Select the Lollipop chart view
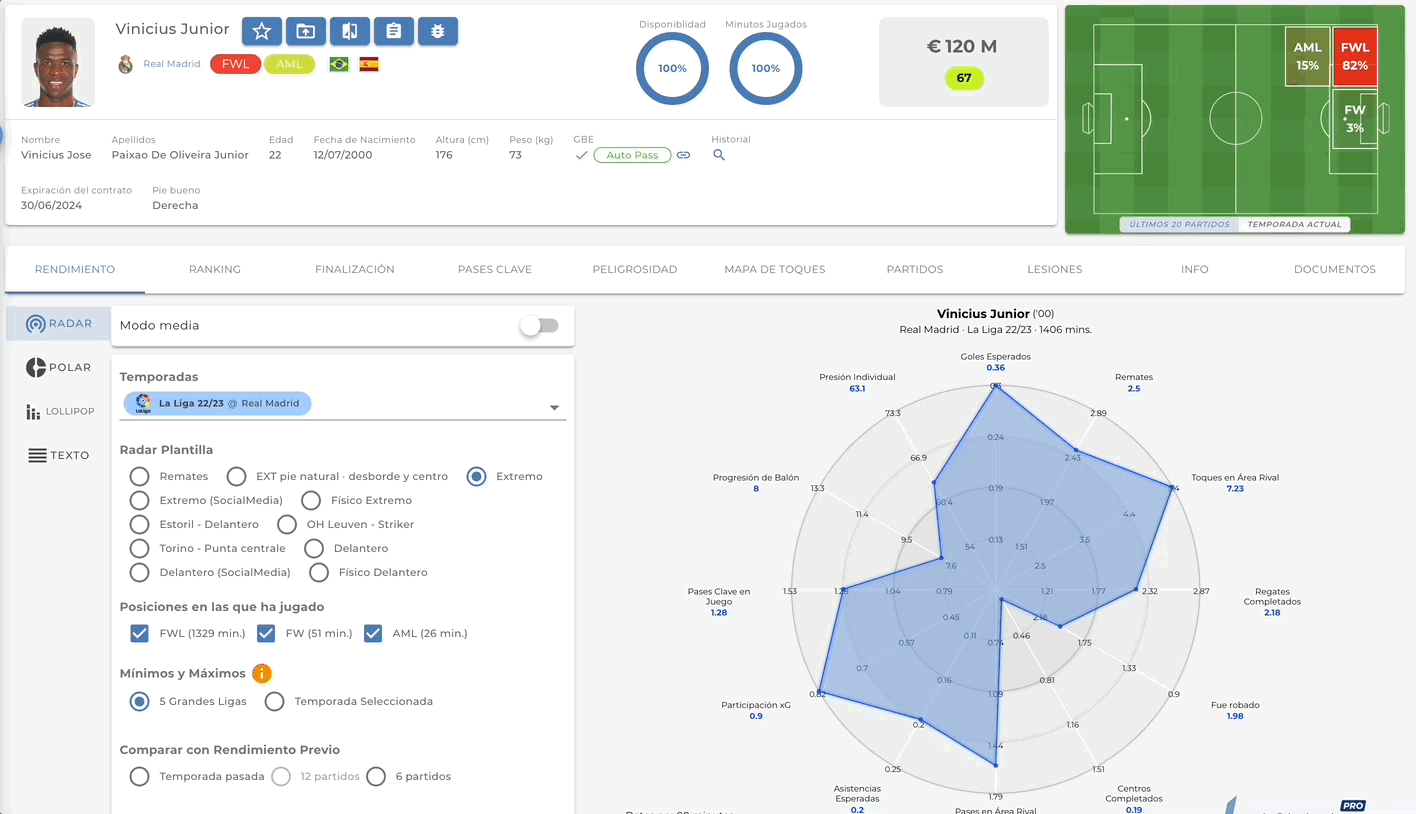1416x814 pixels. [x=58, y=411]
